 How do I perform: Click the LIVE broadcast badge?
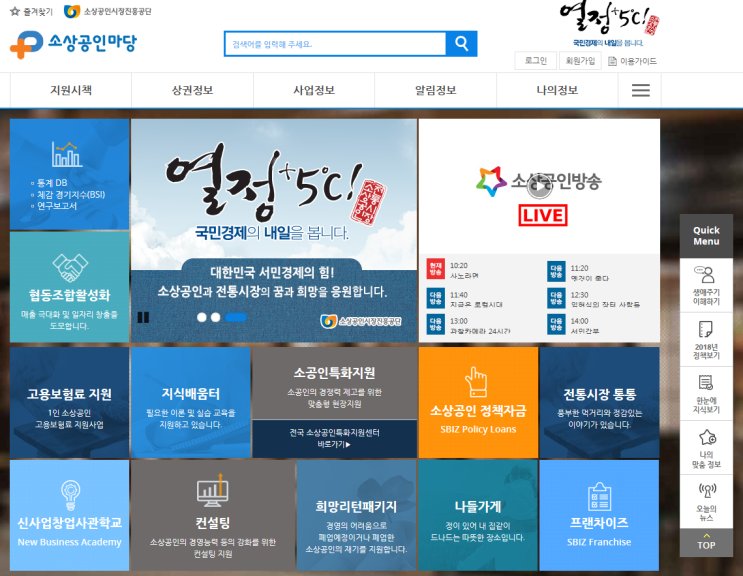[x=543, y=216]
